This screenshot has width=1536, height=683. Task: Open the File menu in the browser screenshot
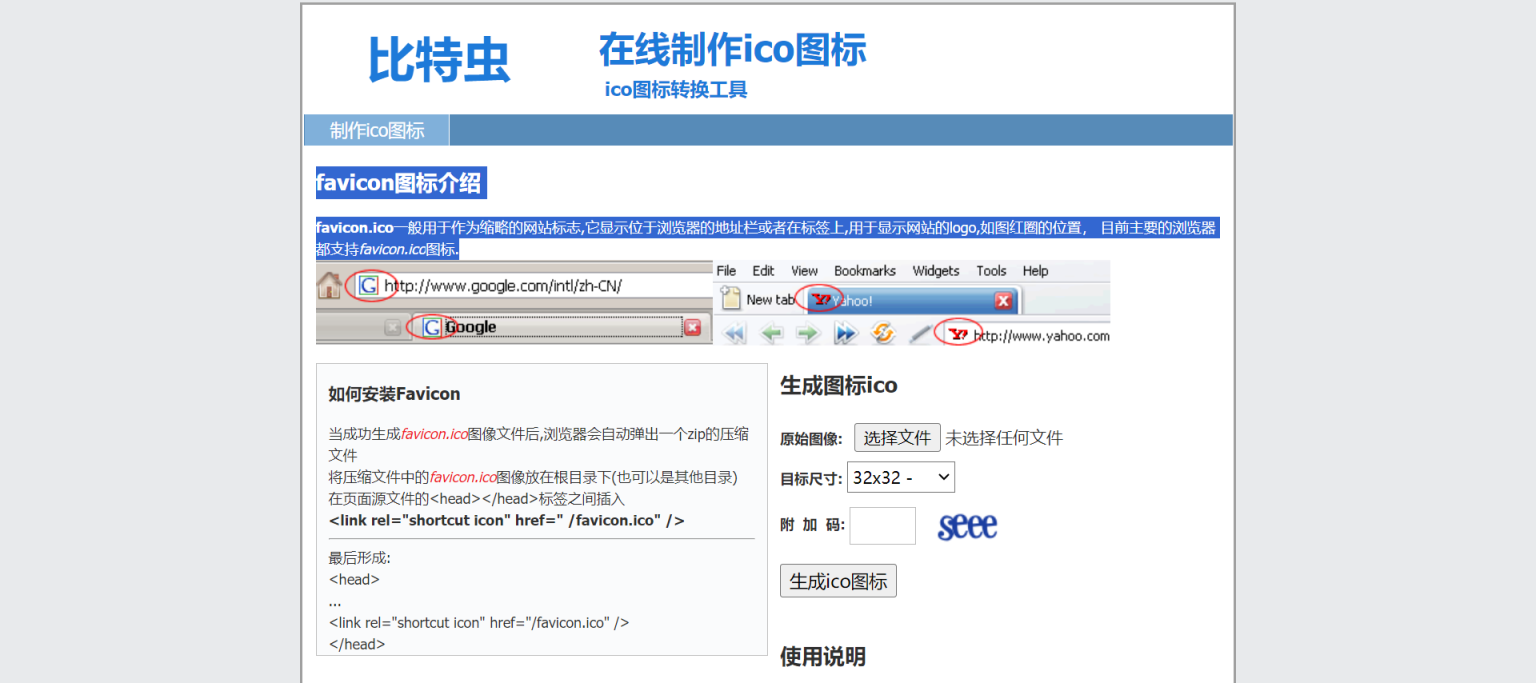(x=725, y=271)
